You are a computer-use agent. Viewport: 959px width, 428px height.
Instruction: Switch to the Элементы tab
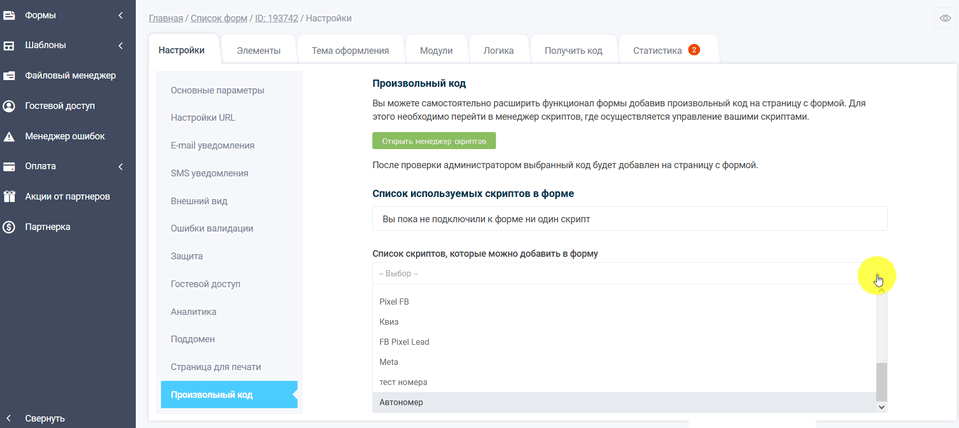(x=259, y=51)
